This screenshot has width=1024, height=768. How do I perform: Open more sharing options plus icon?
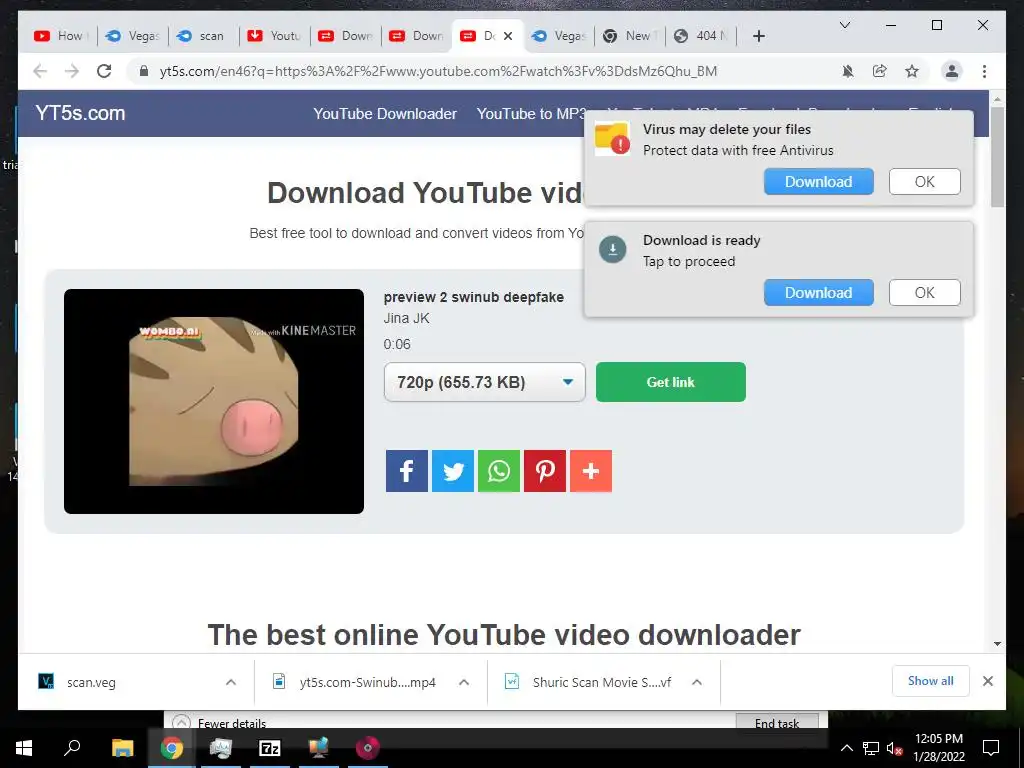591,471
